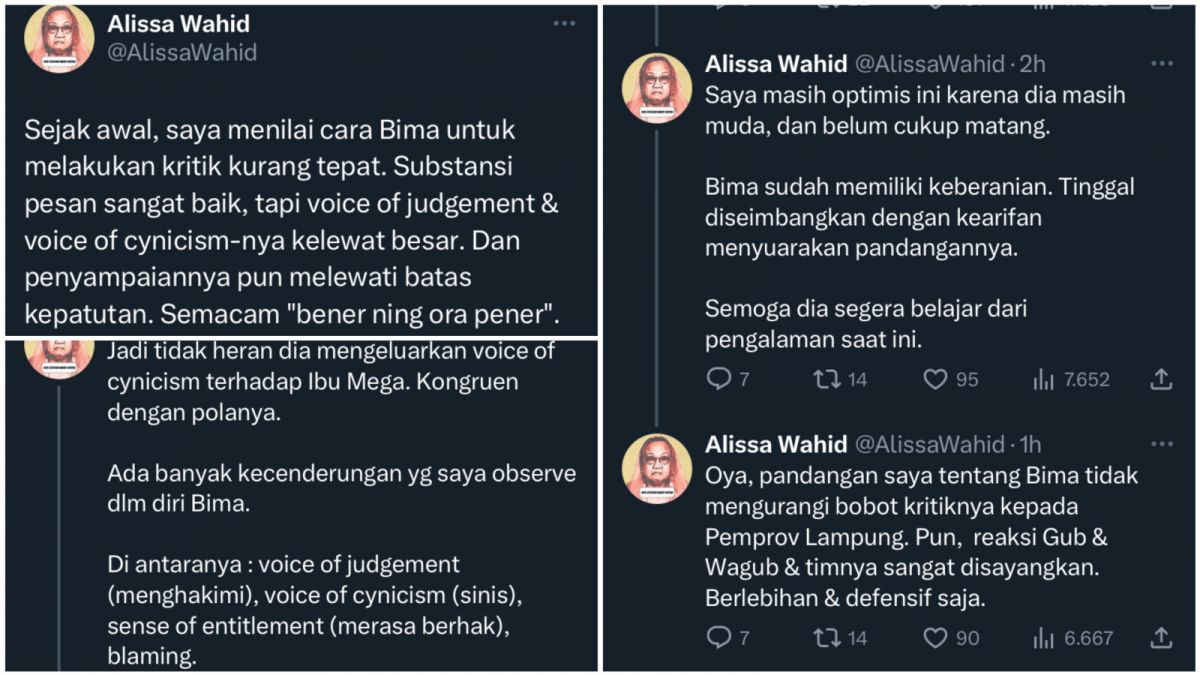Click the analytics icon showing 6.667 views
The height and width of the screenshot is (675, 1200).
(x=1044, y=637)
